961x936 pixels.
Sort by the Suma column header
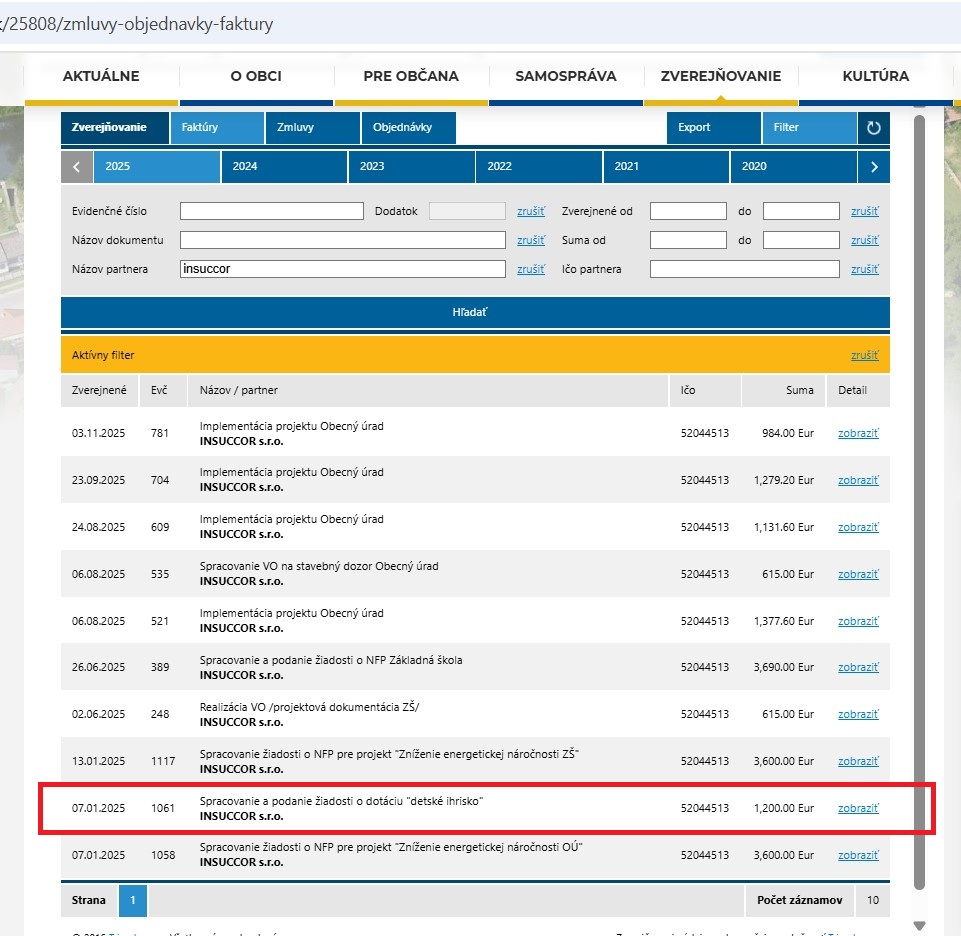click(x=799, y=390)
